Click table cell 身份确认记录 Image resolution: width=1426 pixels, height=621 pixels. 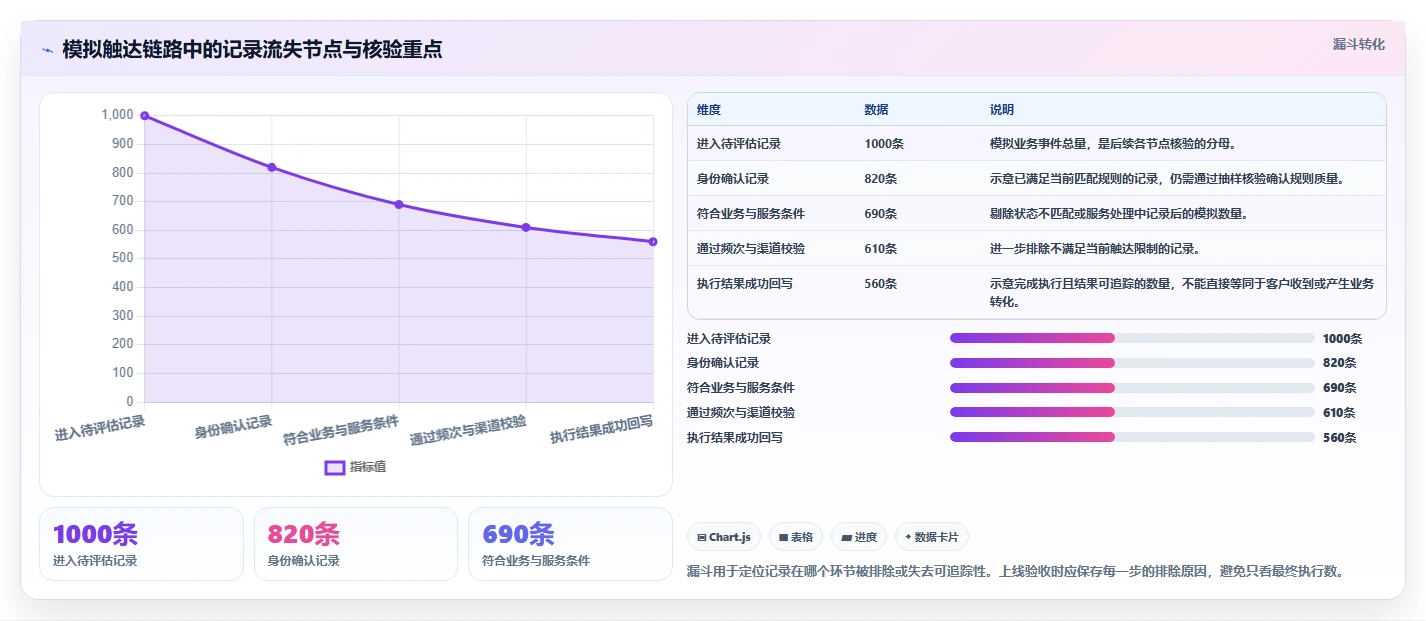pyautogui.click(x=733, y=178)
